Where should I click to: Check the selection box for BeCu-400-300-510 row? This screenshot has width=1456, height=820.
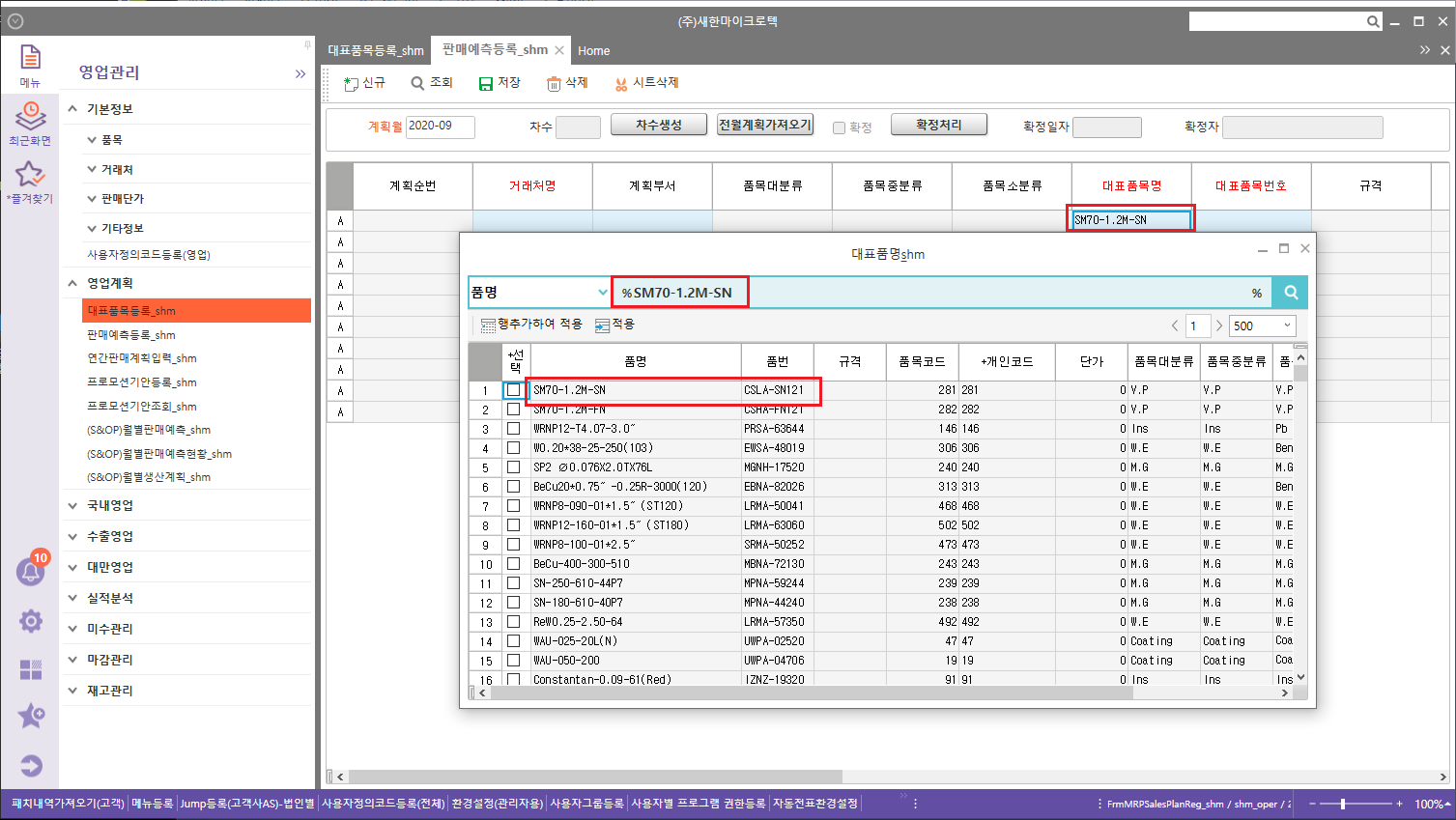[514, 564]
